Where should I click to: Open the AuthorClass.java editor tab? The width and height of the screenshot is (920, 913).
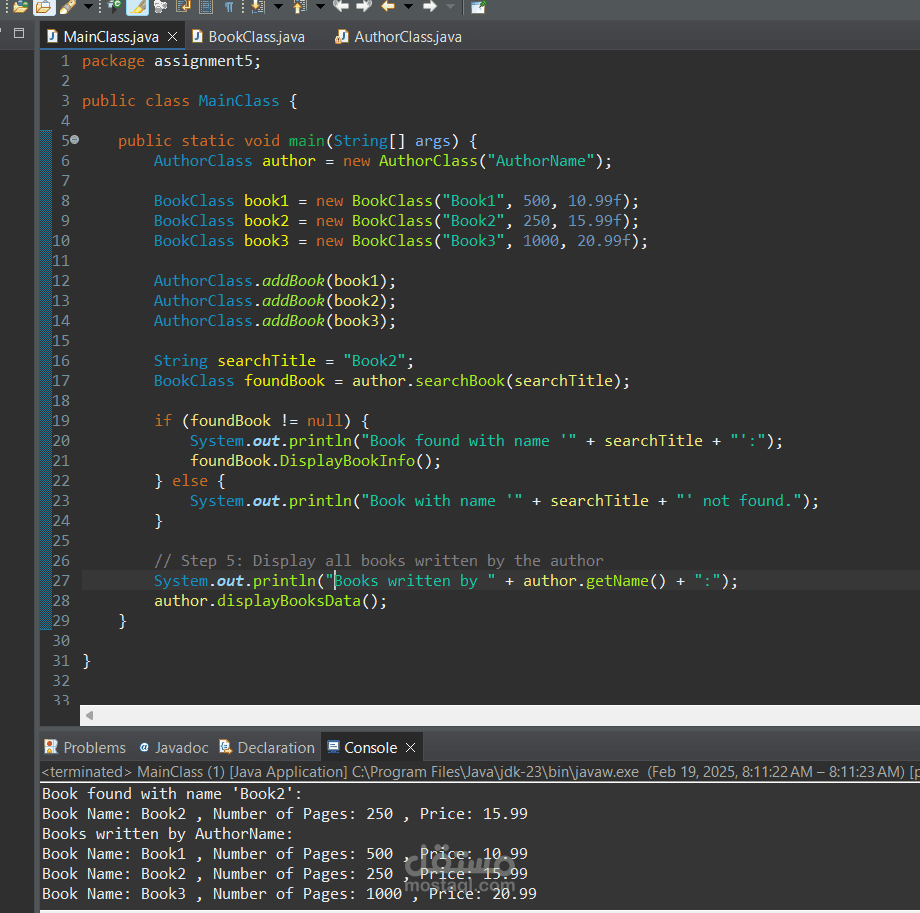click(408, 37)
